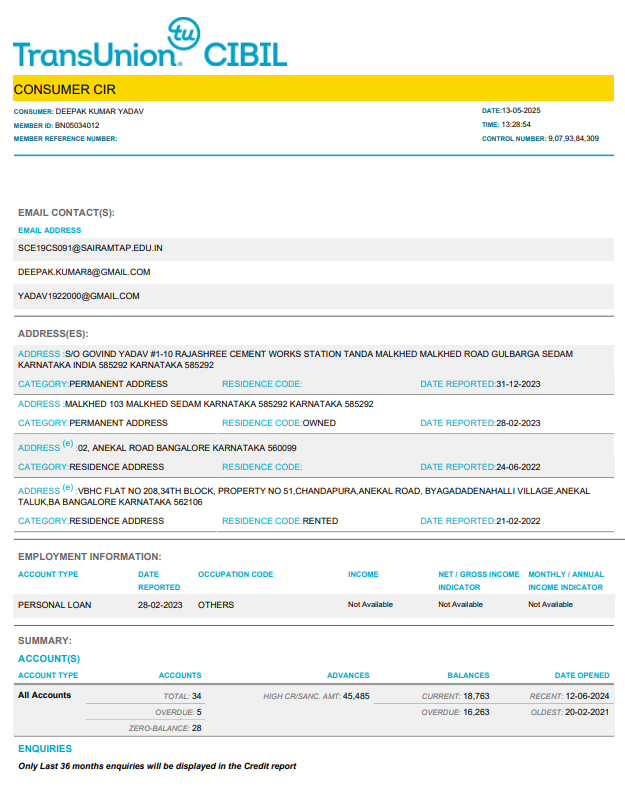Select the Last 36 months enquiries note
The height and width of the screenshot is (788, 625).
[157, 766]
